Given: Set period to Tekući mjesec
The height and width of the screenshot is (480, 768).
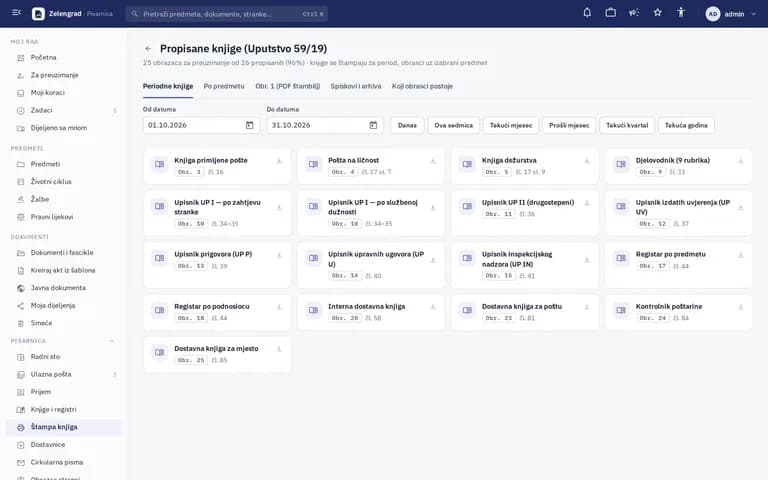Looking at the screenshot, I should pos(511,125).
